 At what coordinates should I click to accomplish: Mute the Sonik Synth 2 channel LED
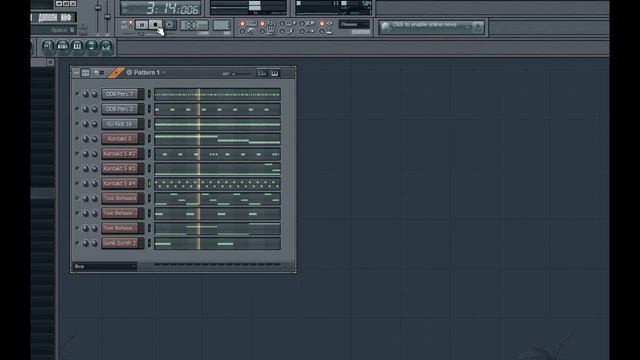click(x=77, y=243)
